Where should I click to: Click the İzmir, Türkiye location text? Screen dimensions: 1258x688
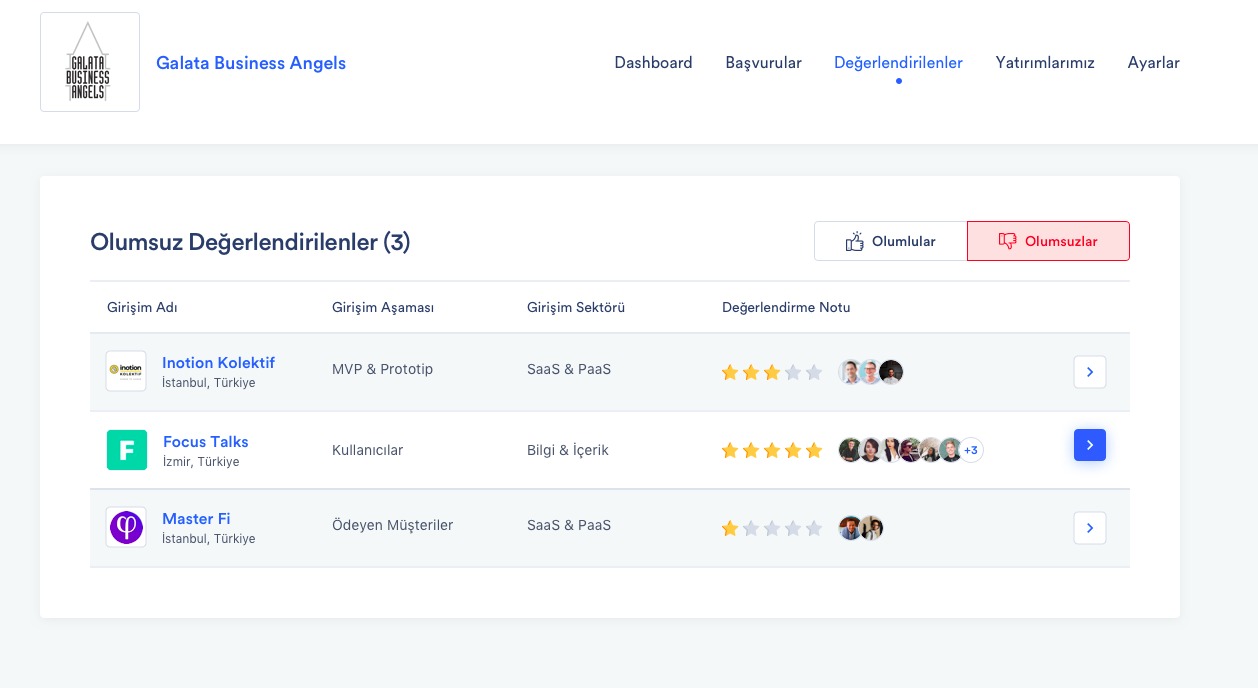tap(201, 462)
